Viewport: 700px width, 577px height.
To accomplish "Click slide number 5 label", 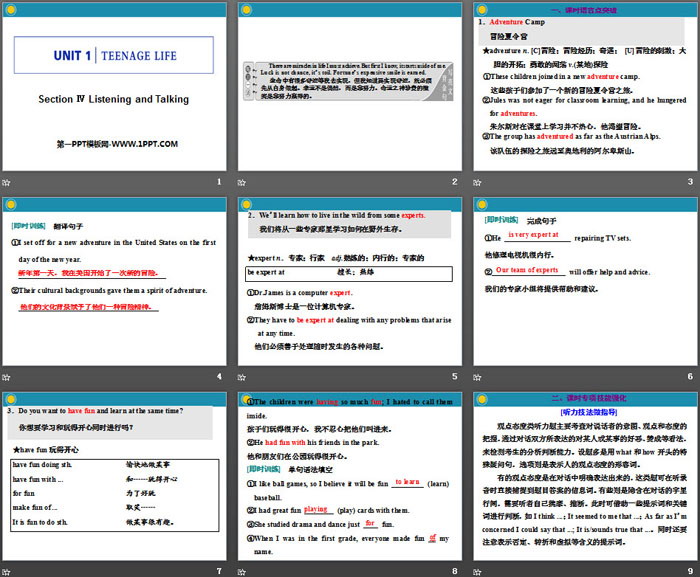I will click(454, 376).
